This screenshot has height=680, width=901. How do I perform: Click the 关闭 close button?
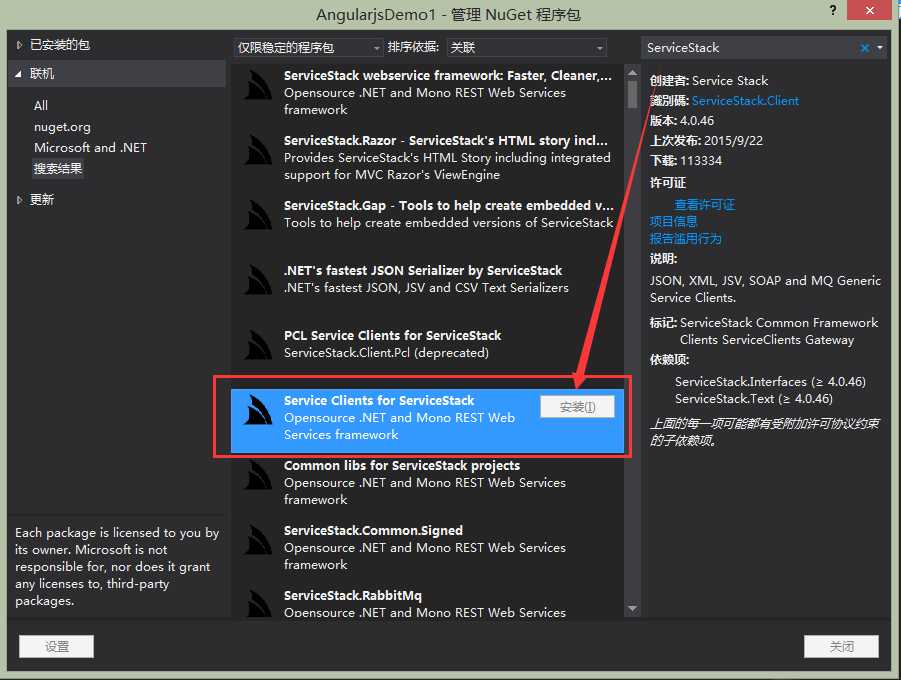click(841, 646)
